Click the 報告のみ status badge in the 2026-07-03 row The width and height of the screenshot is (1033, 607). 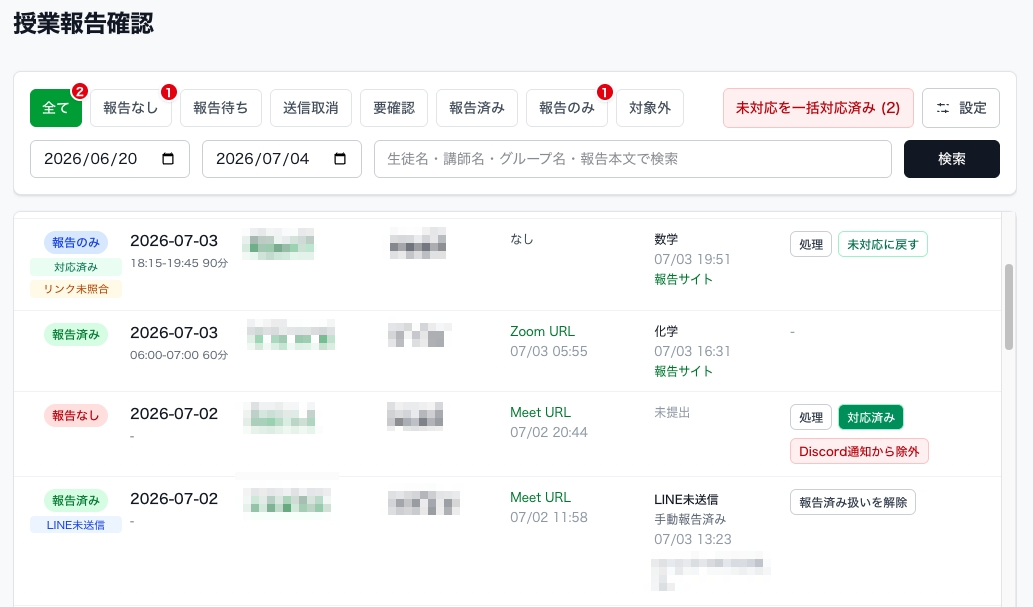pos(76,243)
